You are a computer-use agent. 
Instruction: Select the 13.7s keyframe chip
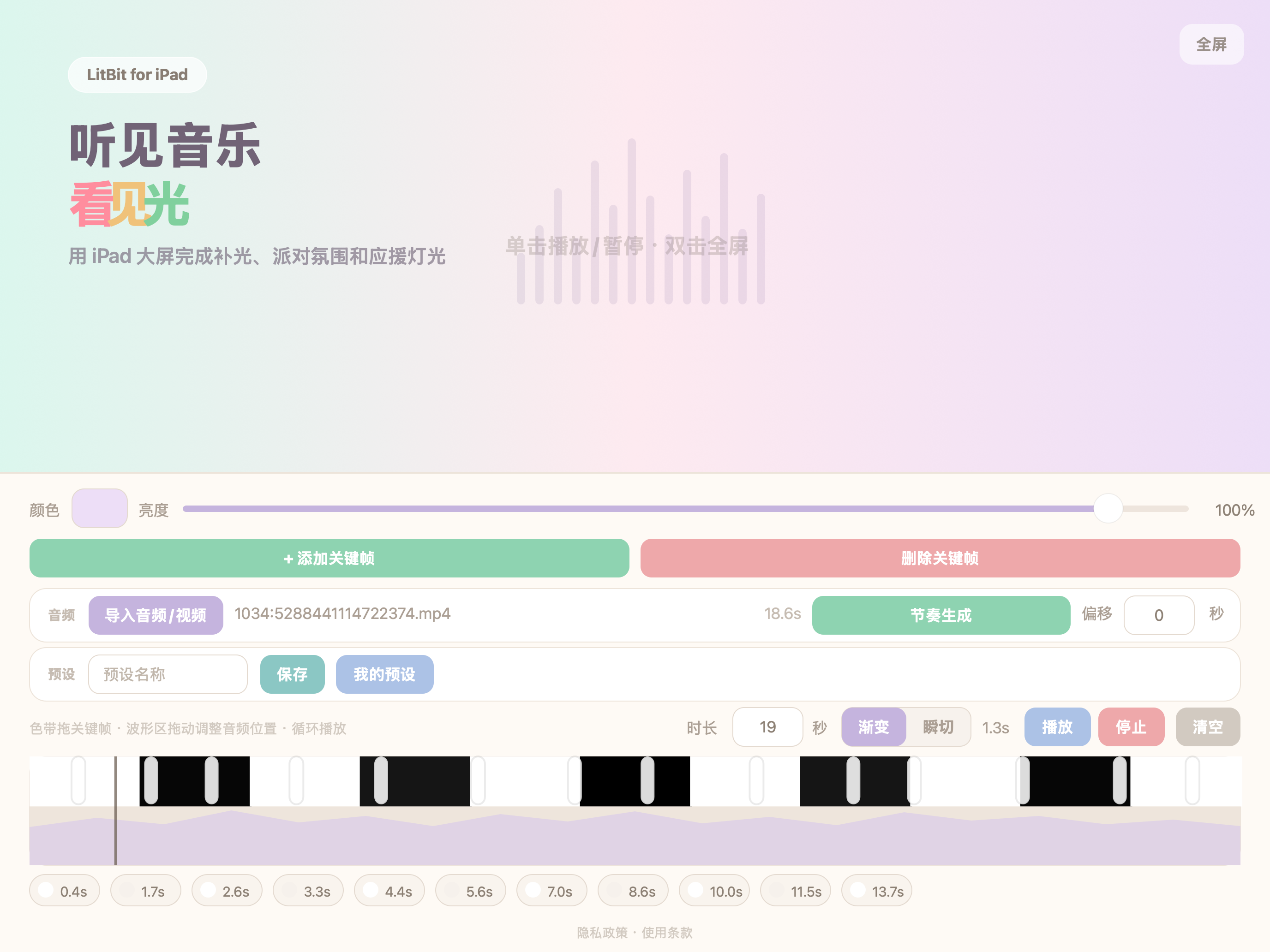(x=877, y=891)
